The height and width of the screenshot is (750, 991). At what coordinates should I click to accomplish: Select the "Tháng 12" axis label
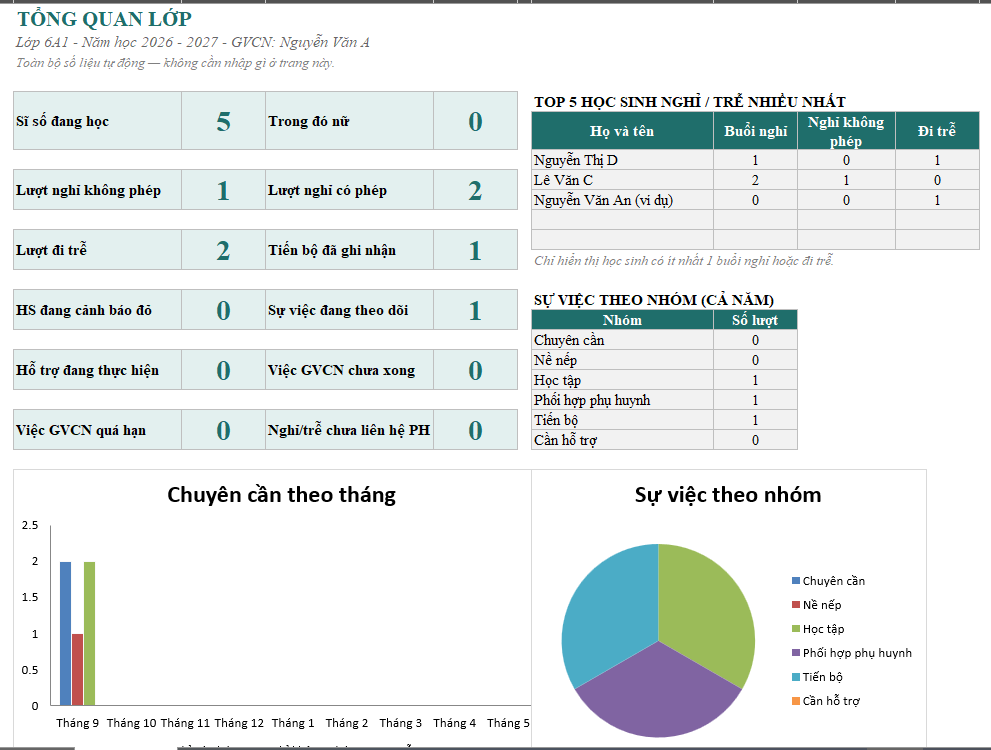point(239,723)
